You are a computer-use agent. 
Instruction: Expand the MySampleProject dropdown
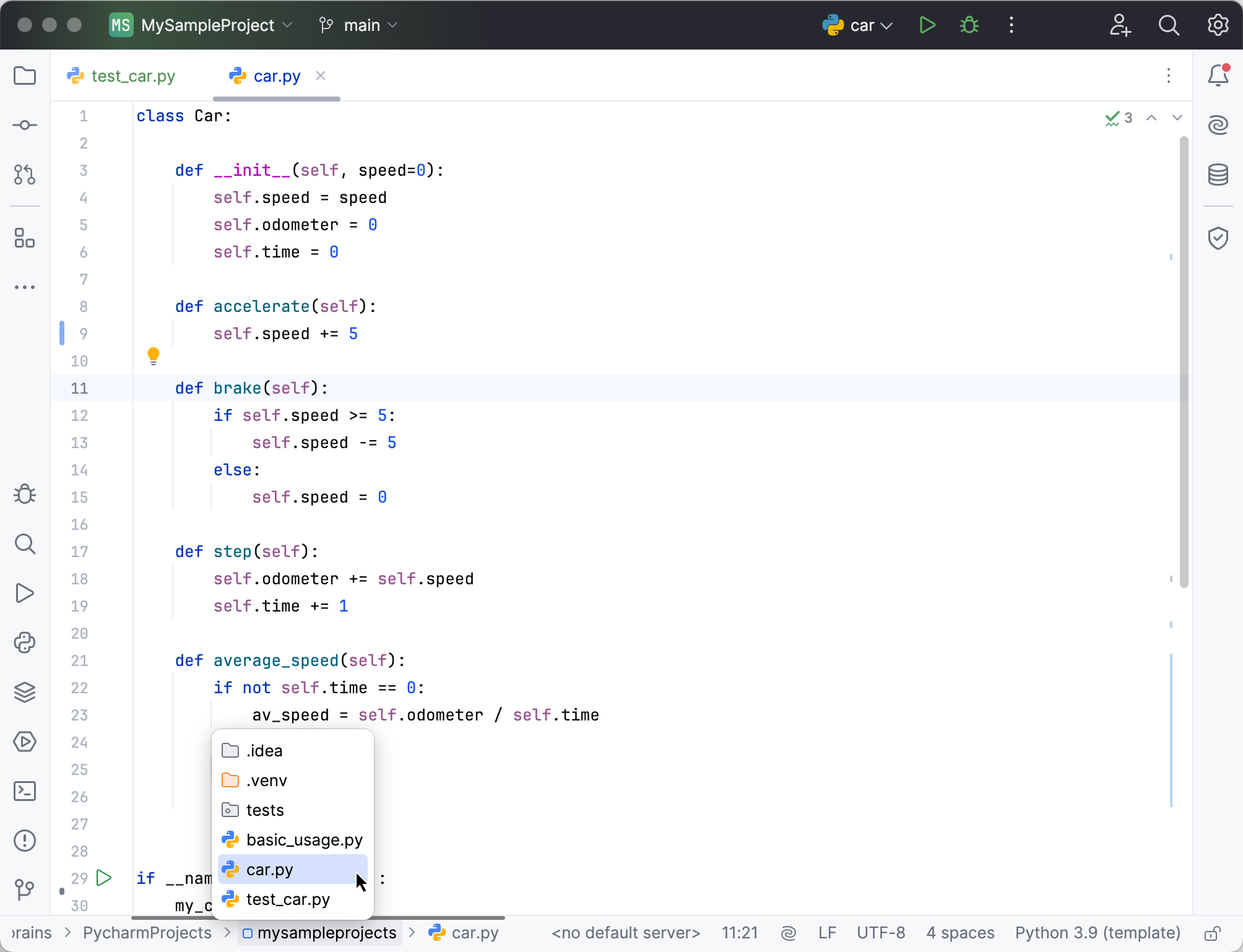[207, 25]
